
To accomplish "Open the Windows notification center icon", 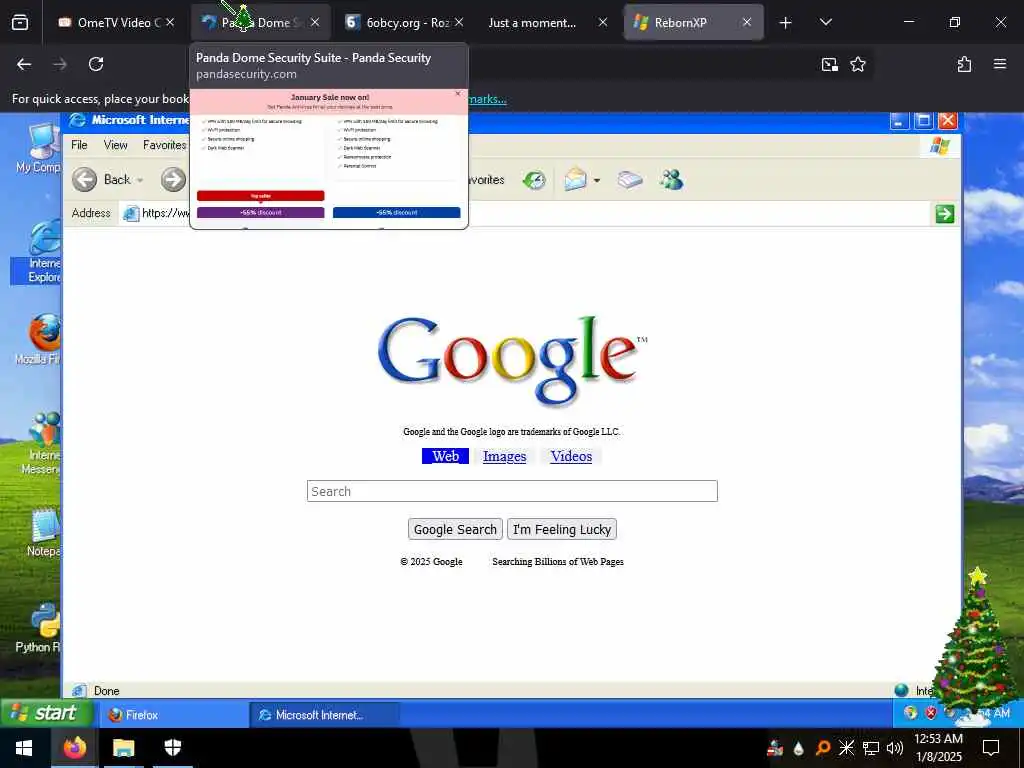I will [x=991, y=748].
